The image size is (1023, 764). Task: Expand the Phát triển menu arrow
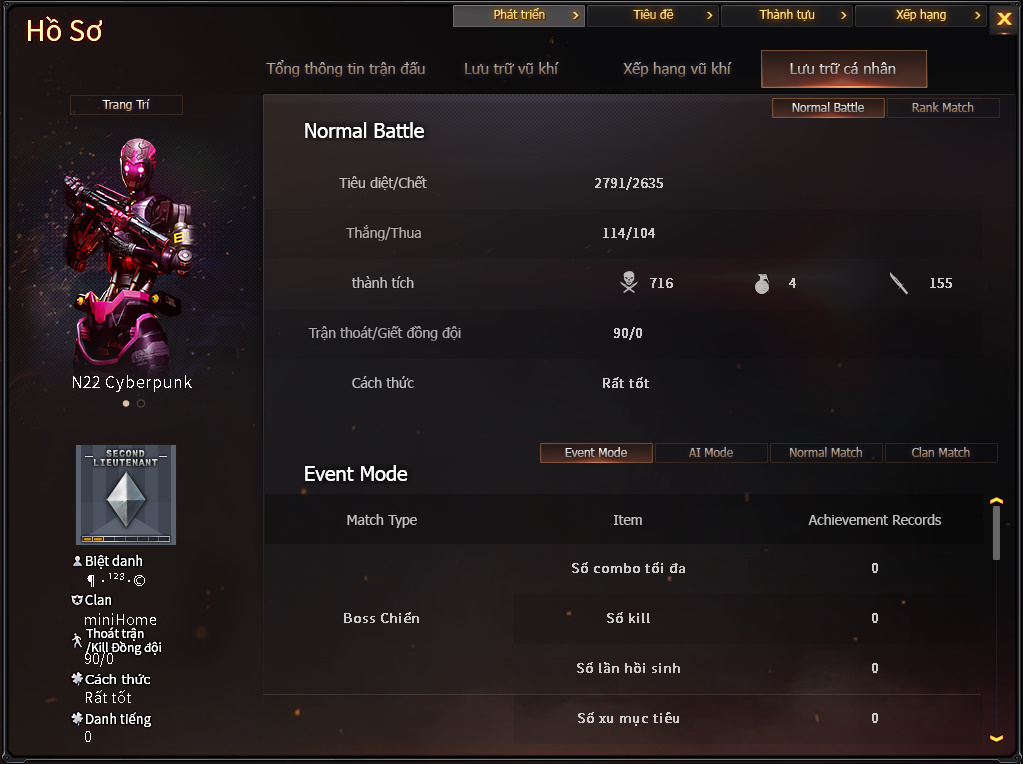(x=575, y=15)
